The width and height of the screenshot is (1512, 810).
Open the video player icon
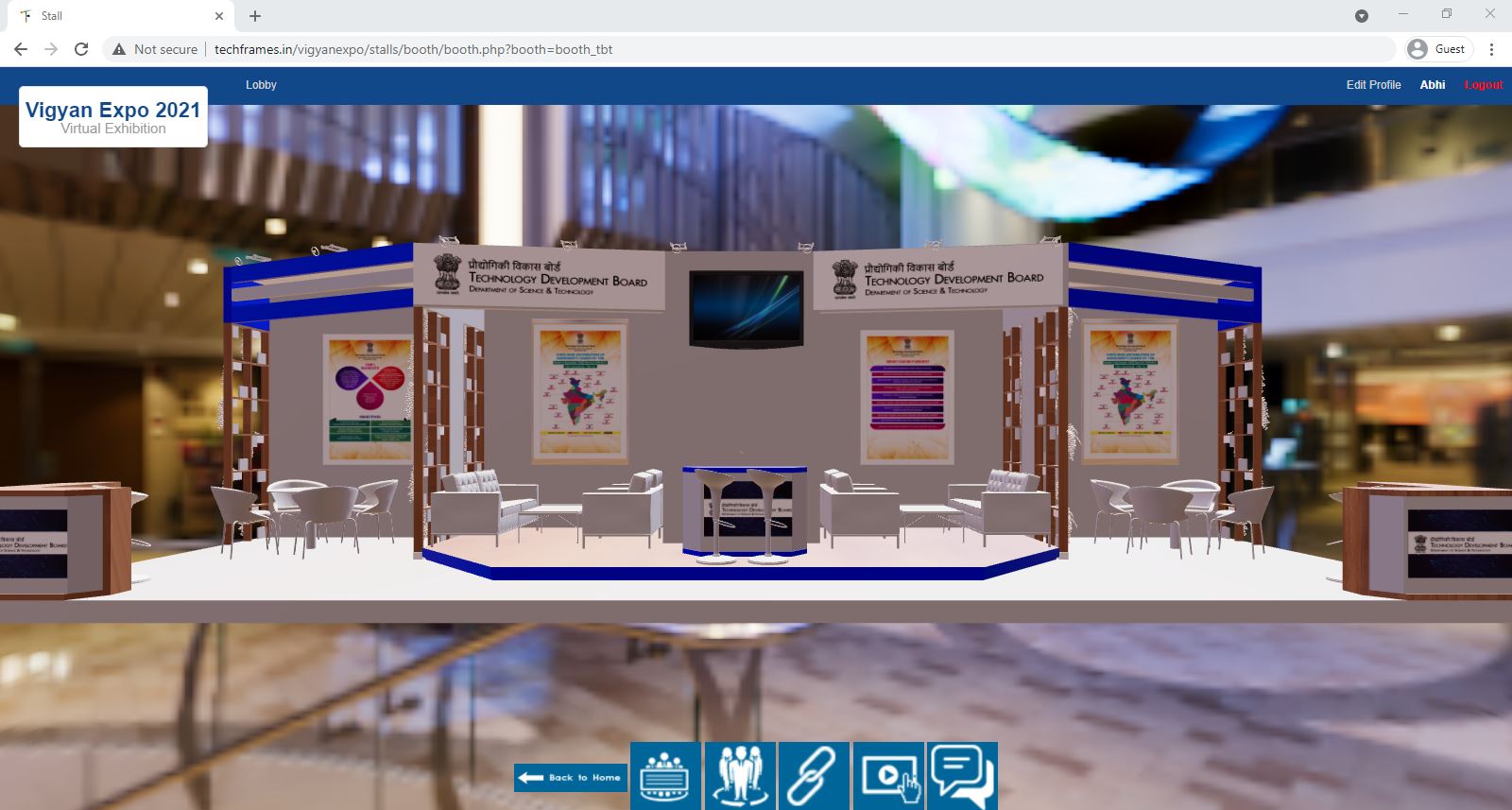[888, 776]
